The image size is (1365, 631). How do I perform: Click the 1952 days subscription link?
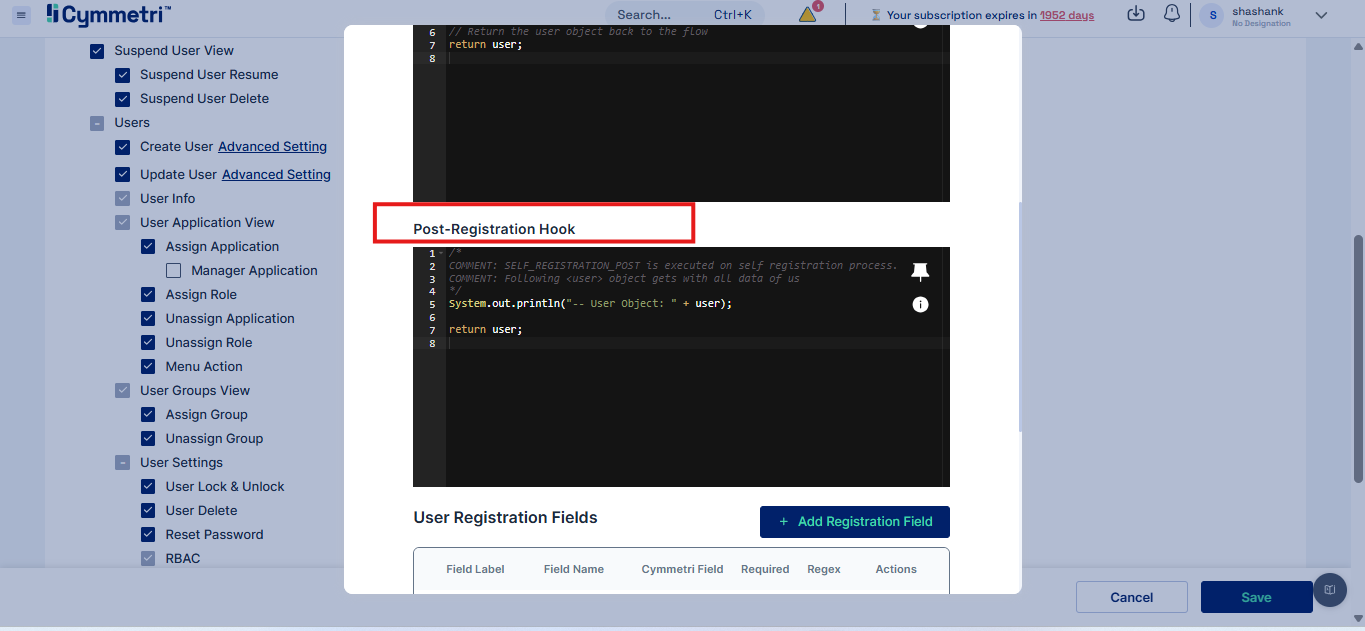(1067, 15)
